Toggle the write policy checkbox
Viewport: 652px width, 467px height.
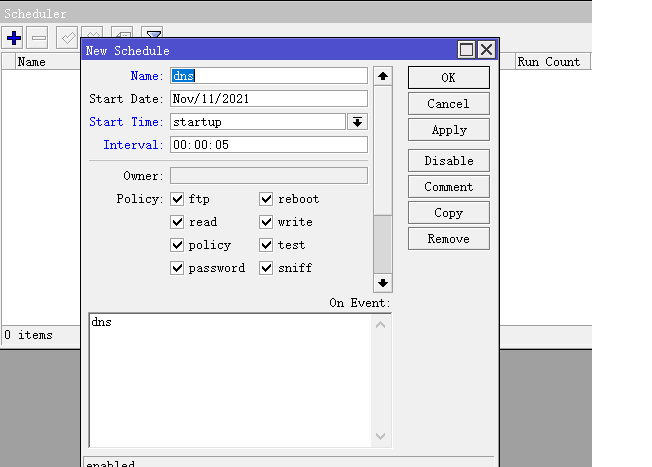click(x=267, y=222)
